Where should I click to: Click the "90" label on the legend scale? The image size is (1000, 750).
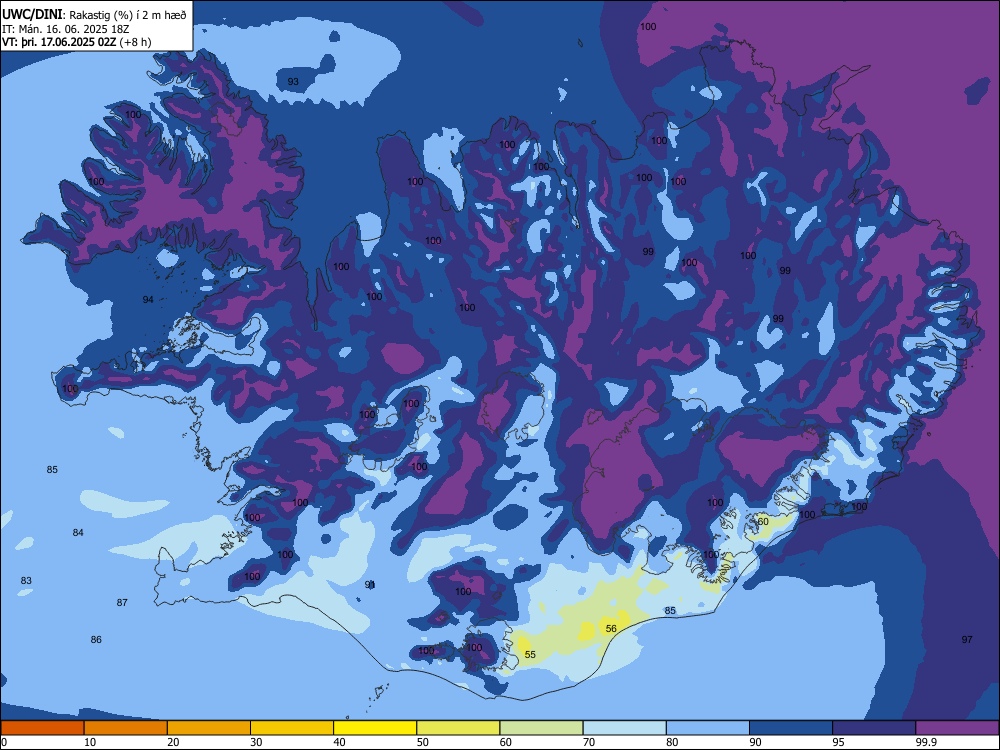click(x=755, y=742)
